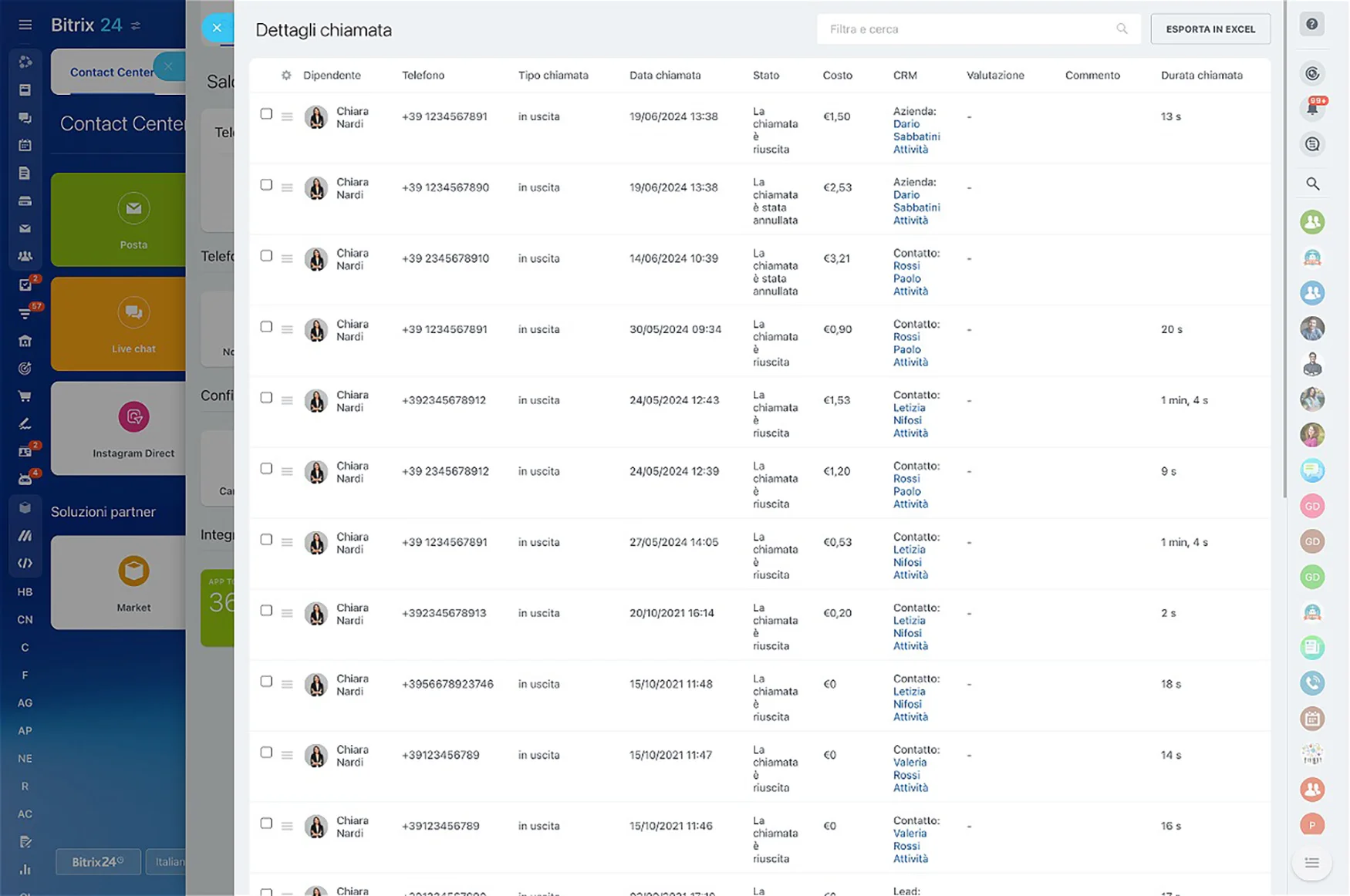Expand row menu for 20/10/2021 16:14 call
This screenshot has height=896, width=1350.
click(x=287, y=614)
